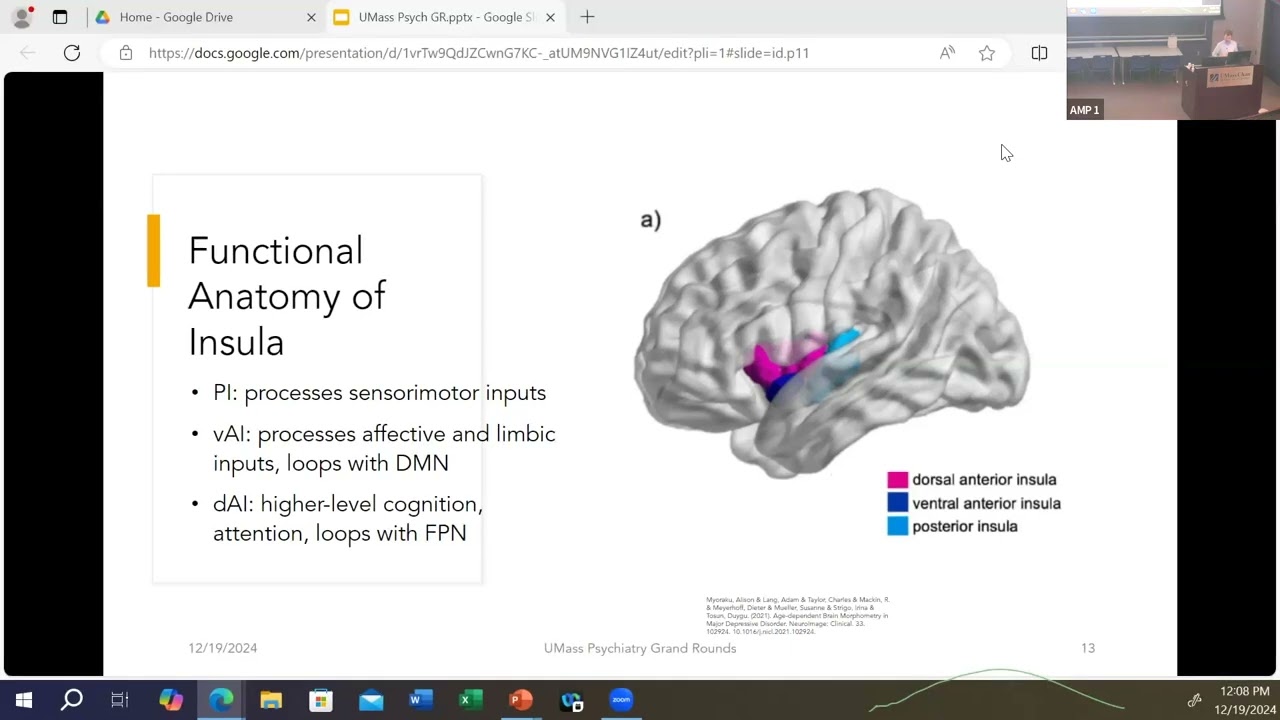This screenshot has width=1280, height=720.
Task: Click the Microsoft Edge taskbar icon
Action: (x=221, y=700)
